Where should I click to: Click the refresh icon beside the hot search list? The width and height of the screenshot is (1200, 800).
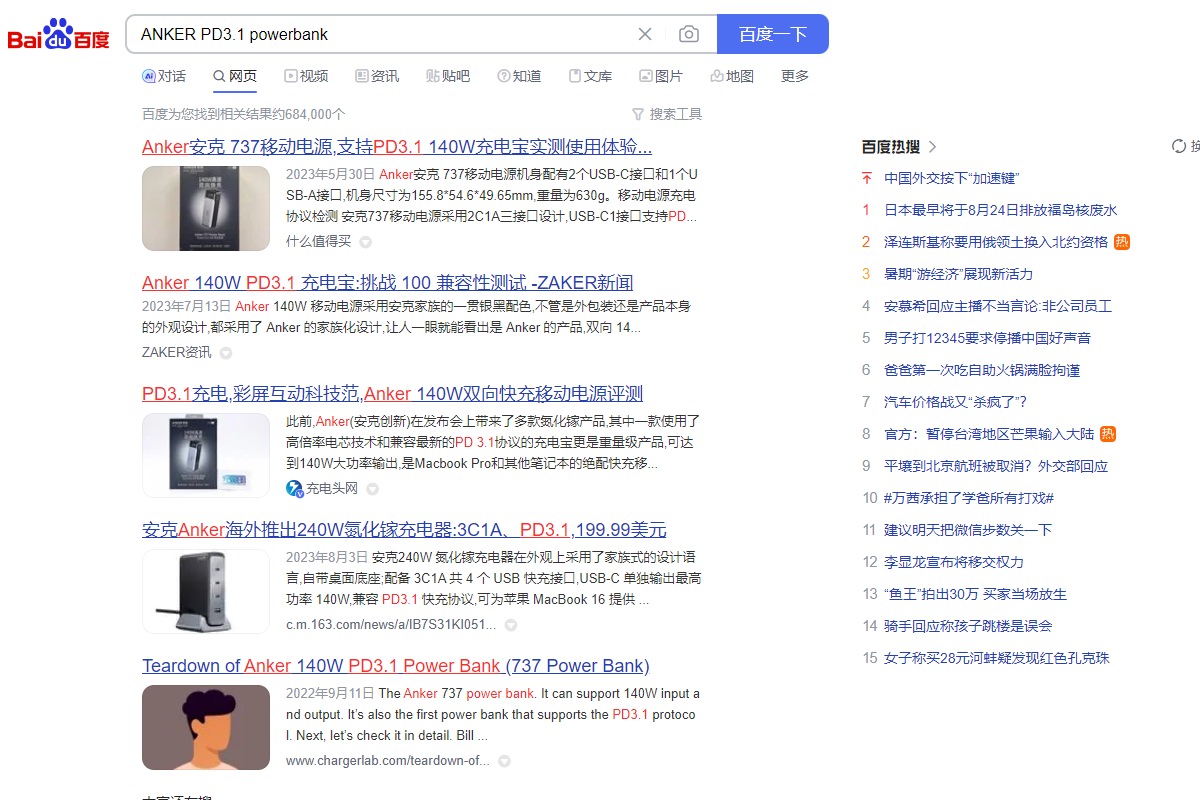click(1179, 146)
